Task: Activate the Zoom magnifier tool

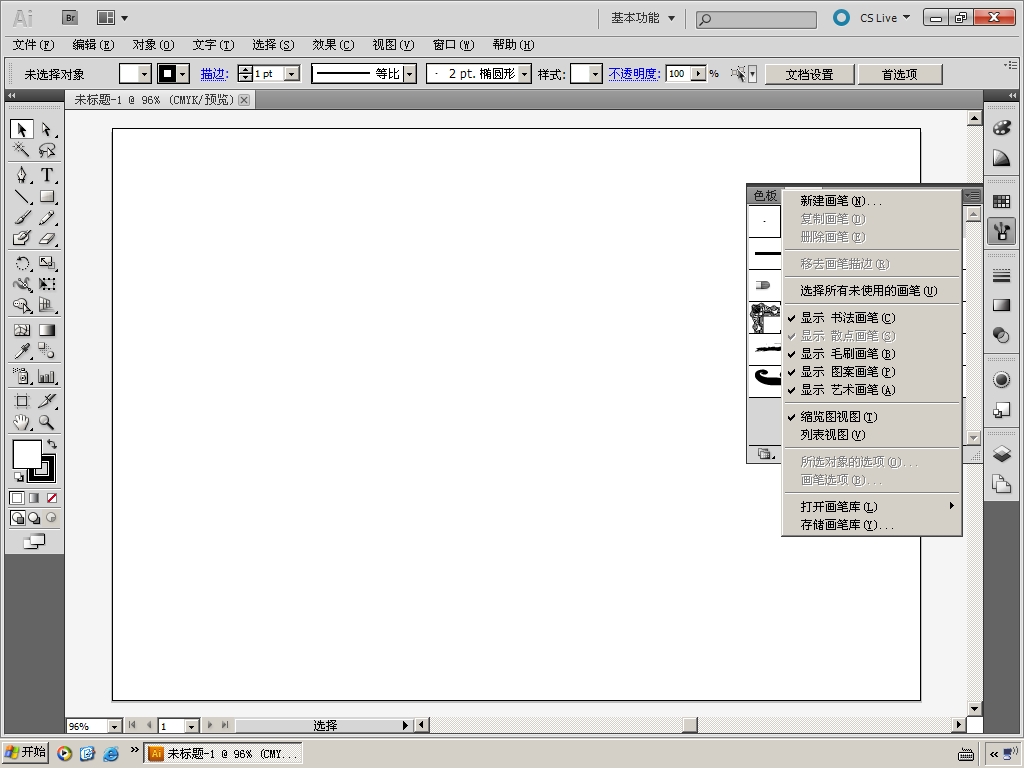Action: (47, 422)
